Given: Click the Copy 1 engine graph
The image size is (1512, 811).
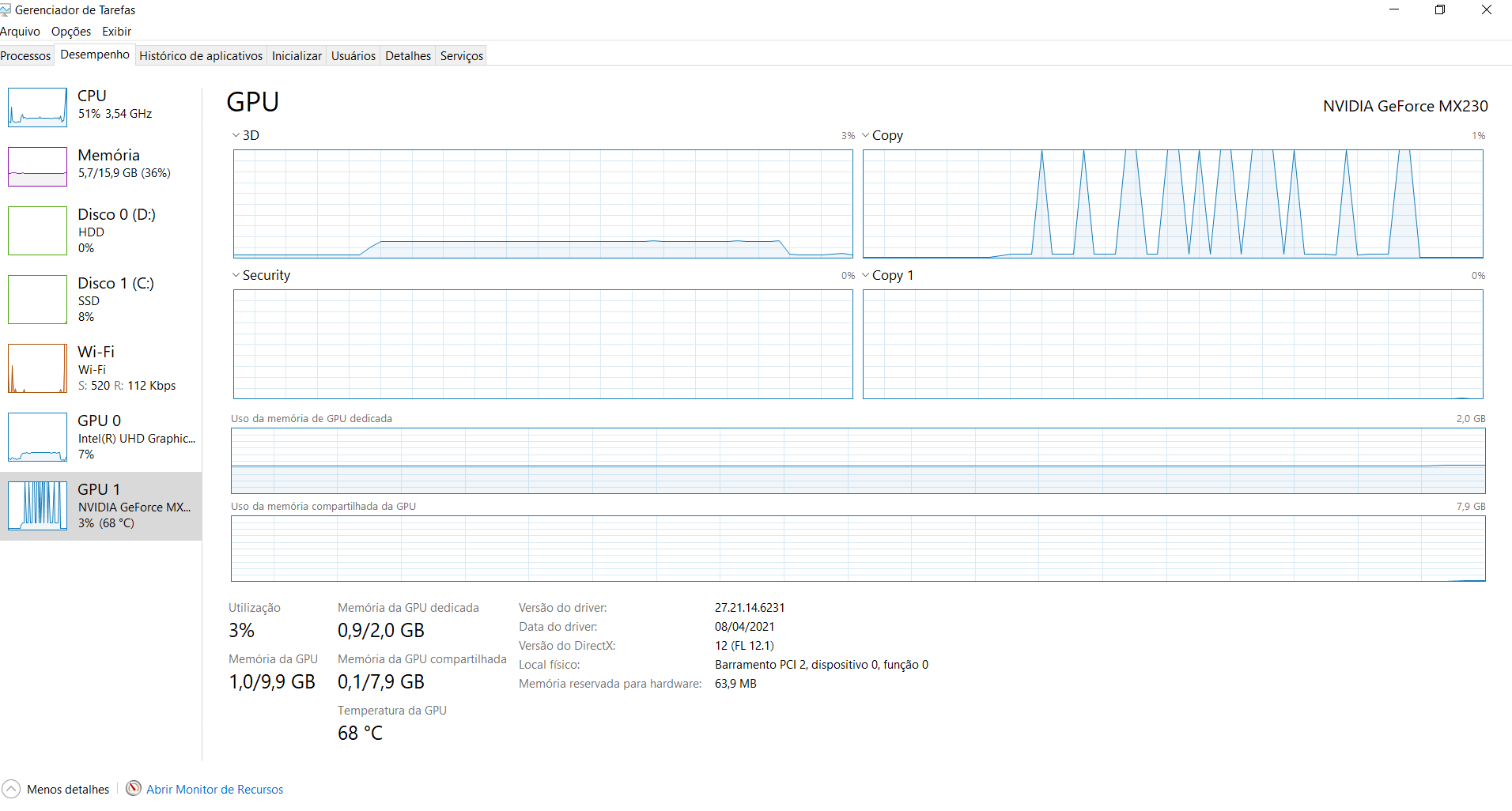Looking at the screenshot, I should click(x=1173, y=344).
